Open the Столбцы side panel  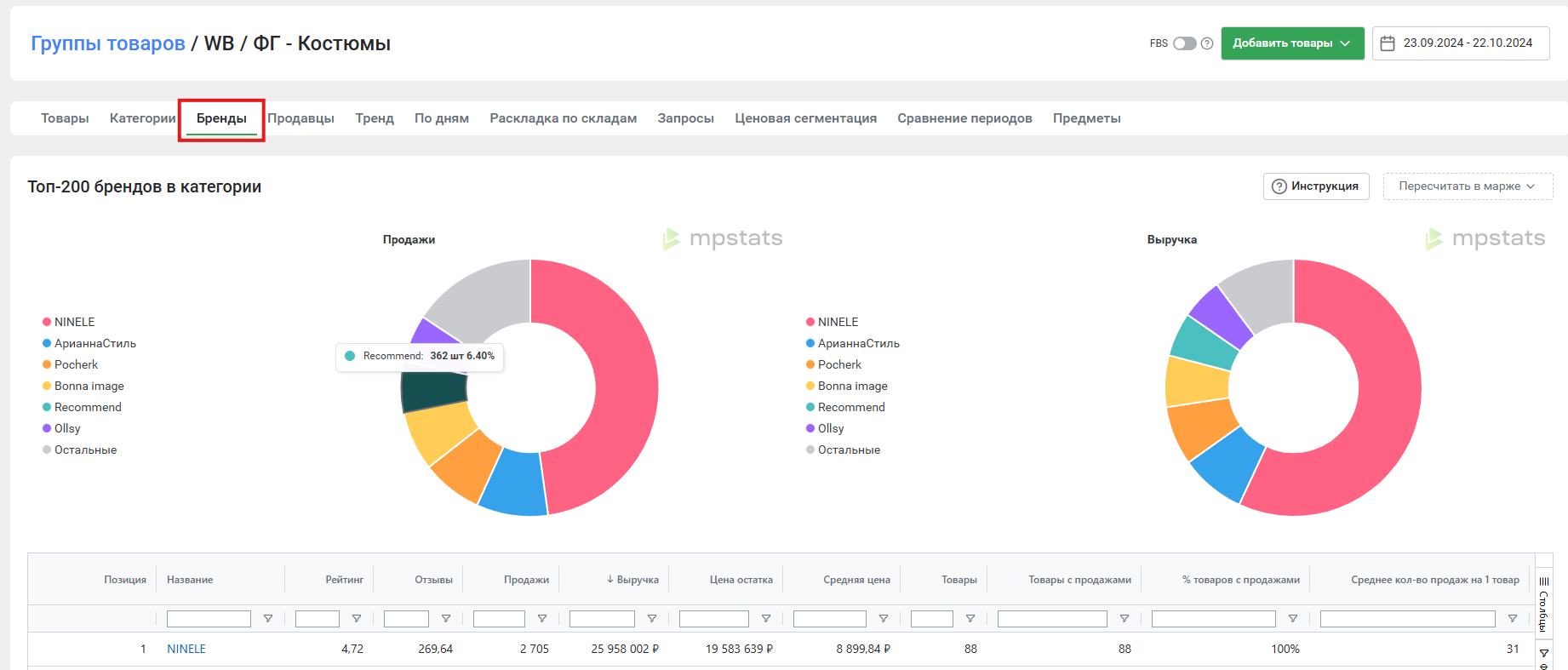[1544, 603]
